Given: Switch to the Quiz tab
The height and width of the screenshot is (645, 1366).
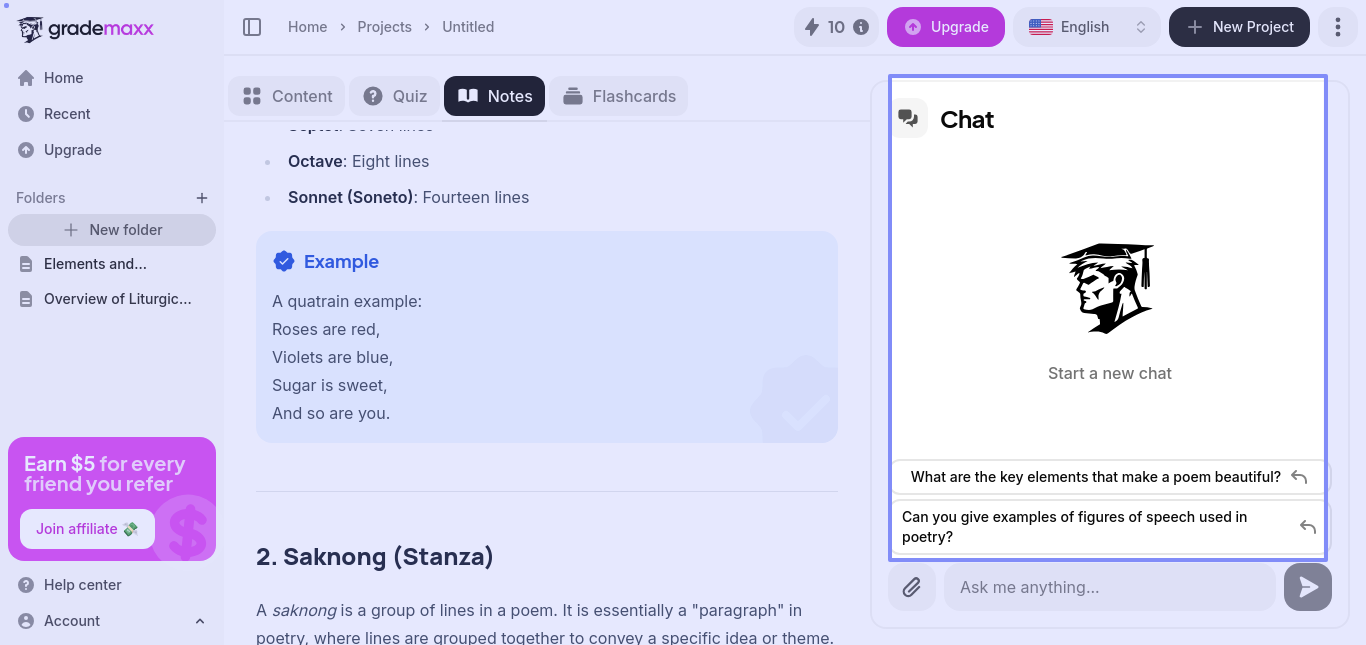Looking at the screenshot, I should [395, 96].
